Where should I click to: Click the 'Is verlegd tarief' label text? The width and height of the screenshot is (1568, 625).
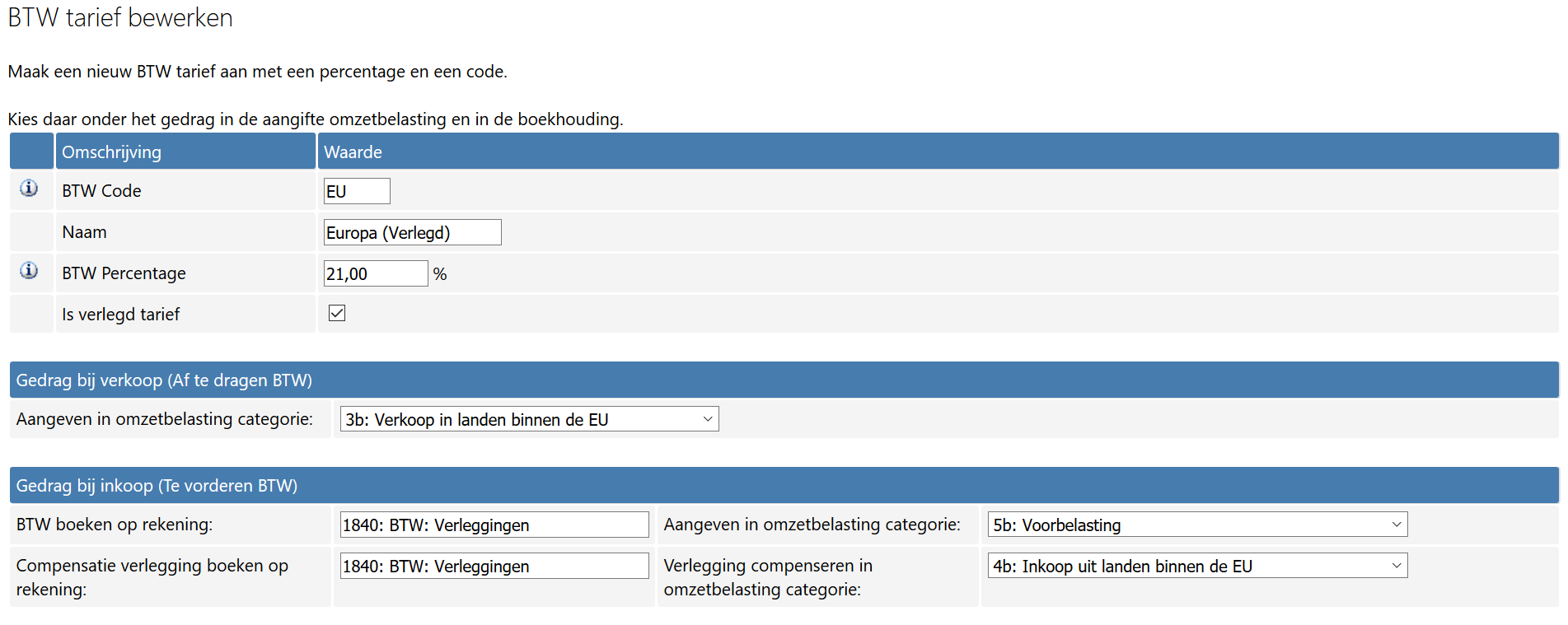tap(120, 315)
